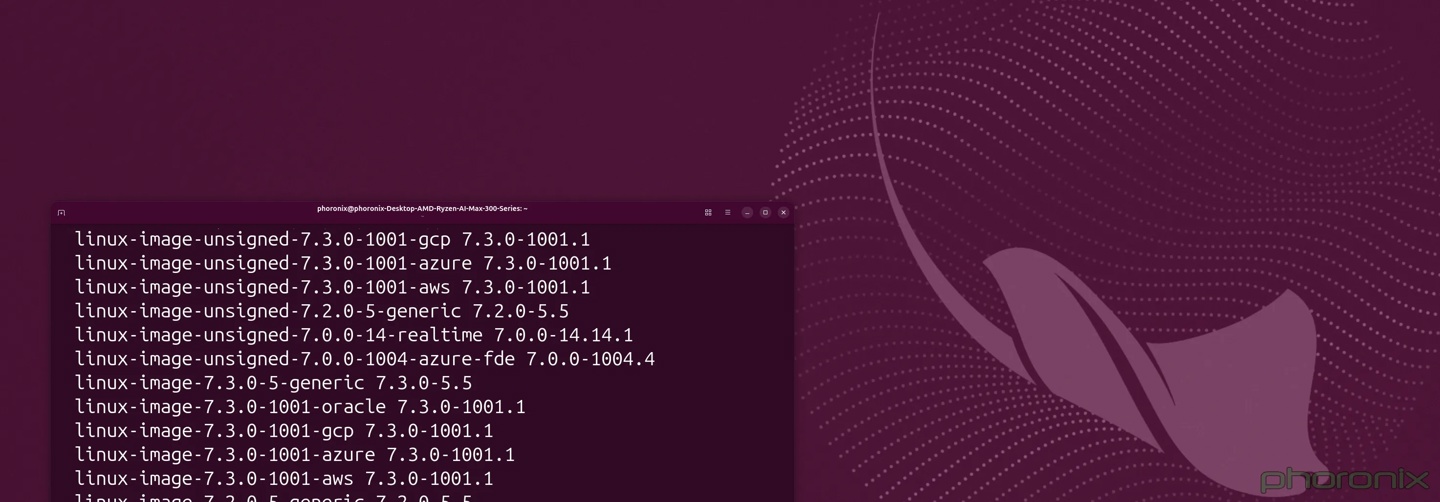Screen dimensions: 1440x502
Task: Open a new terminal tab
Action: point(61,212)
